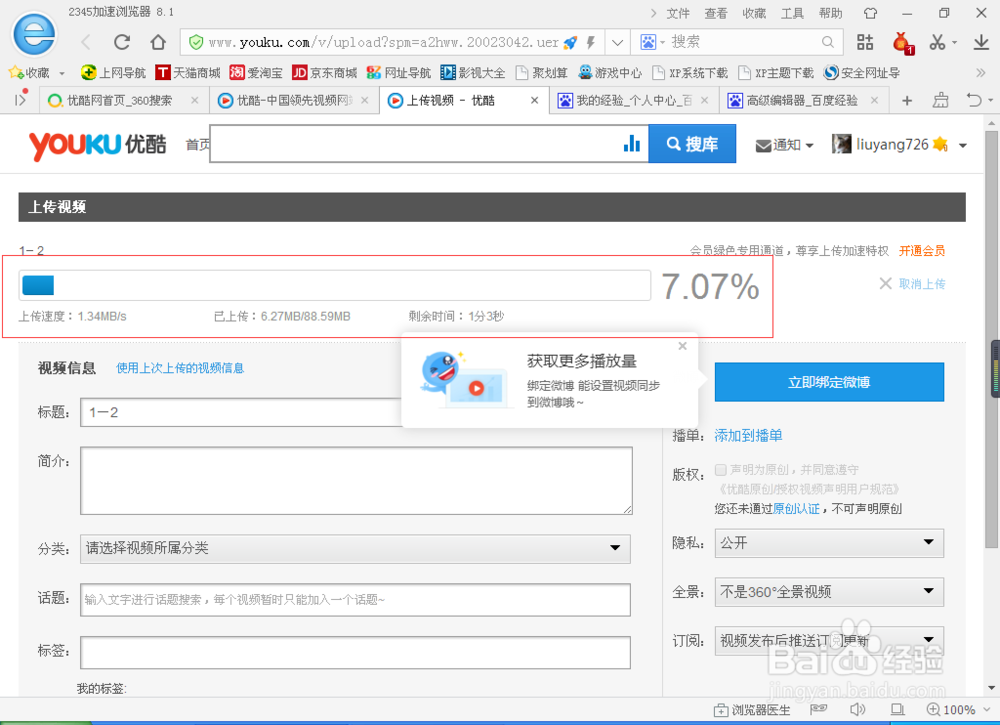Click the page vertical scrollbar

point(991,340)
